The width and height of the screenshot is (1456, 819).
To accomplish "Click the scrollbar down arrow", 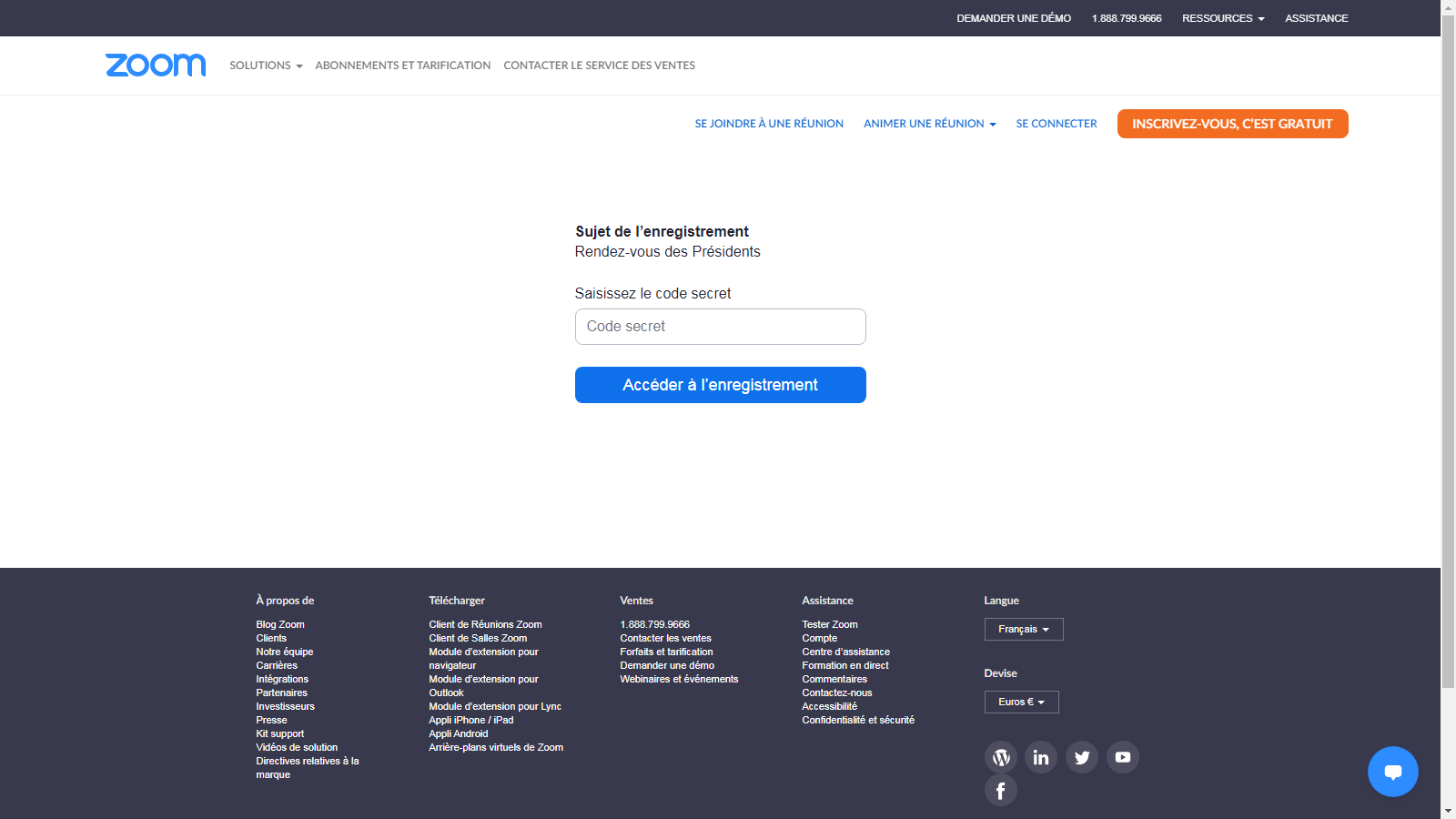I will (1448, 811).
